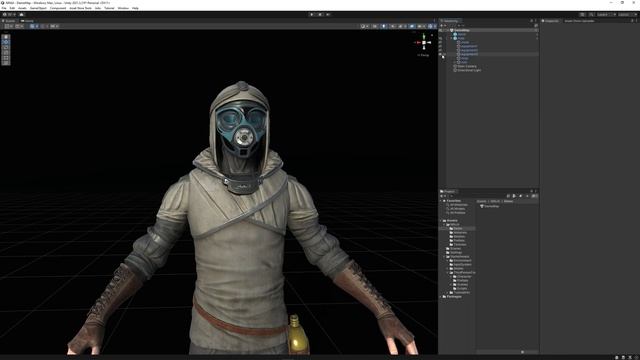Select Main Camera in the Hierarchy
The image size is (640, 360).
pos(467,66)
